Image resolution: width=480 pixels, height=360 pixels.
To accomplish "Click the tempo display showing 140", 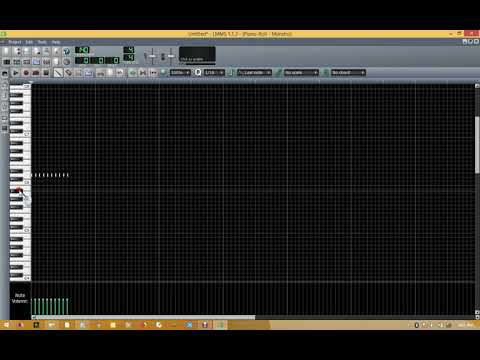I will point(82,50).
